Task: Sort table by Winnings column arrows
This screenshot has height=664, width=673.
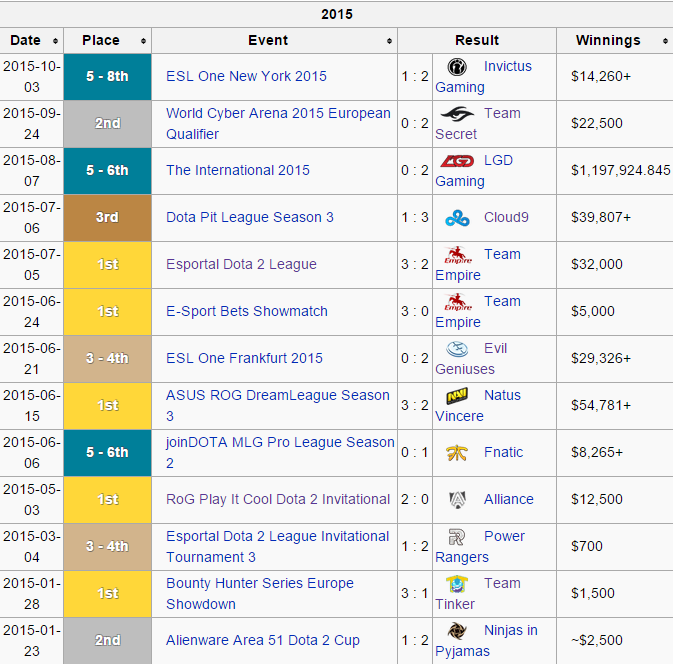Action: point(664,41)
